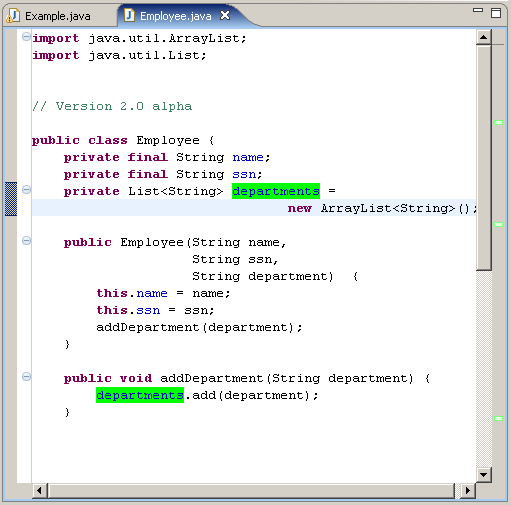Viewport: 511px width, 505px height.
Task: Close the Employee.java tab
Action: (225, 15)
